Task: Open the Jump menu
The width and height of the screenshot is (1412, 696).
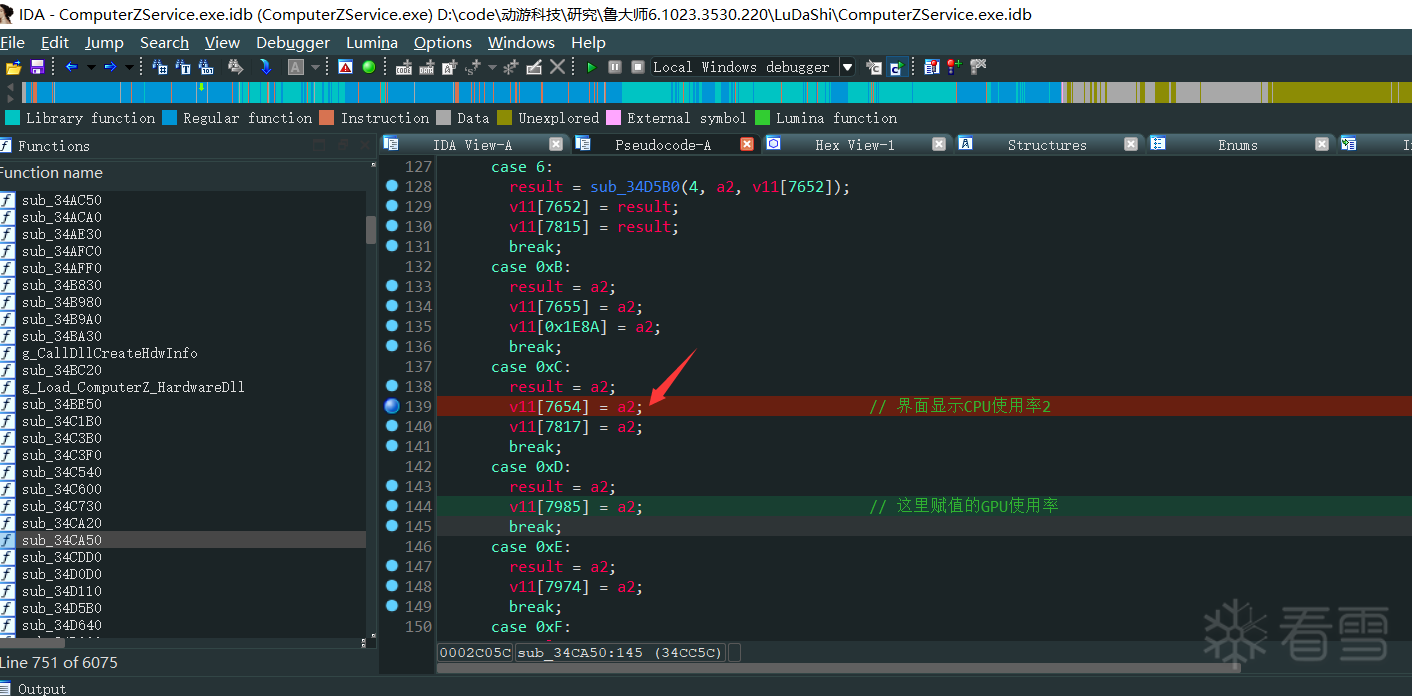Action: pos(104,42)
